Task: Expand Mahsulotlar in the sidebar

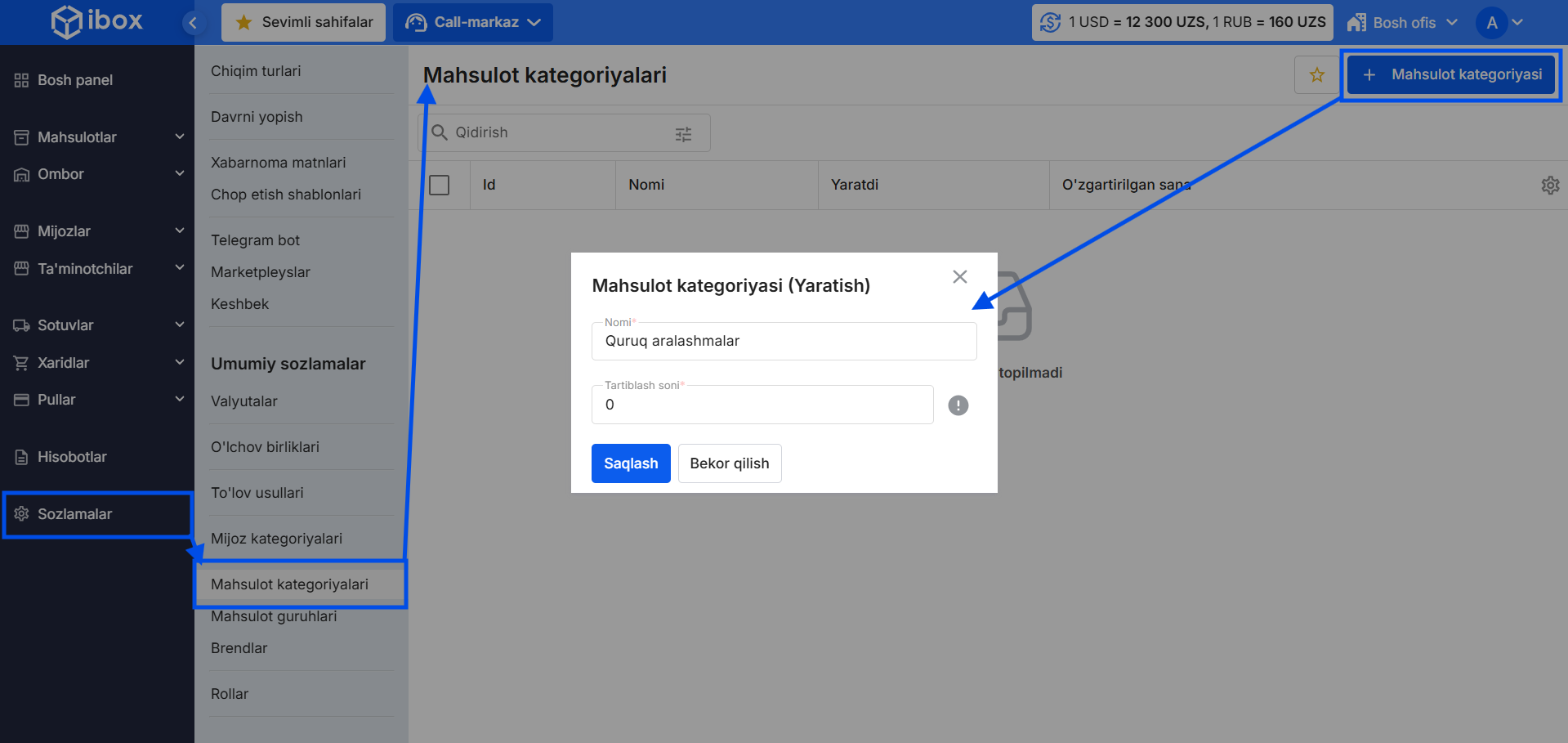Action: pyautogui.click(x=98, y=137)
